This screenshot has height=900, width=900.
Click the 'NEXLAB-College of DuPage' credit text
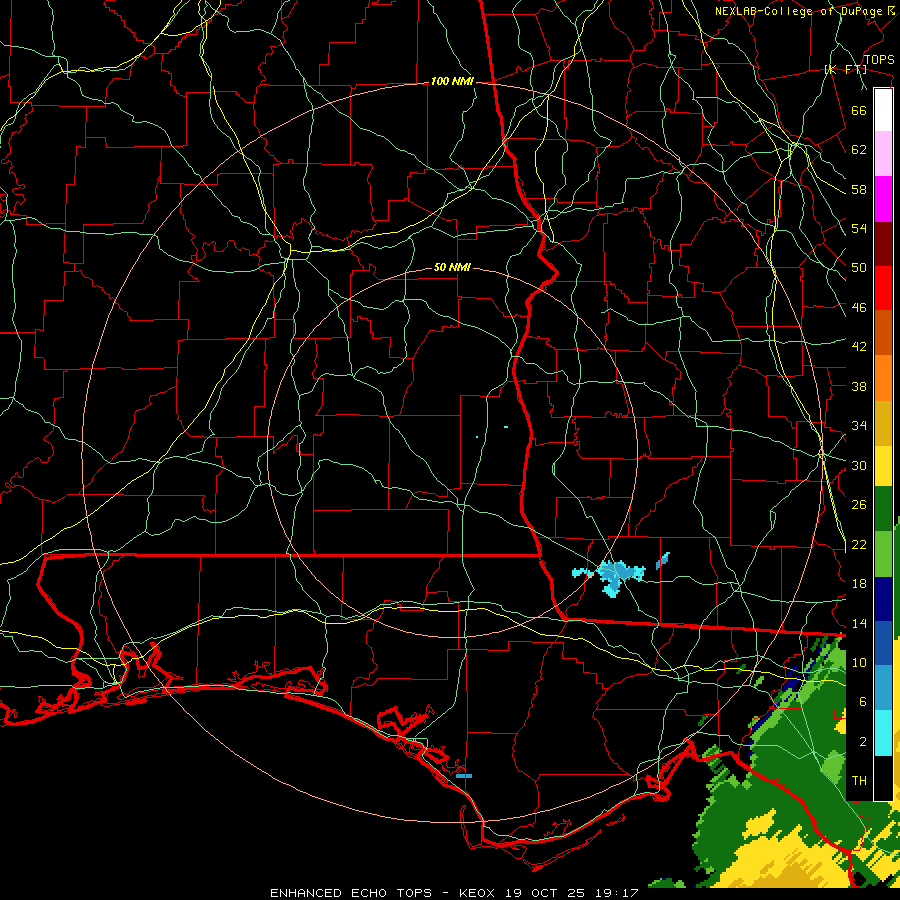click(801, 11)
